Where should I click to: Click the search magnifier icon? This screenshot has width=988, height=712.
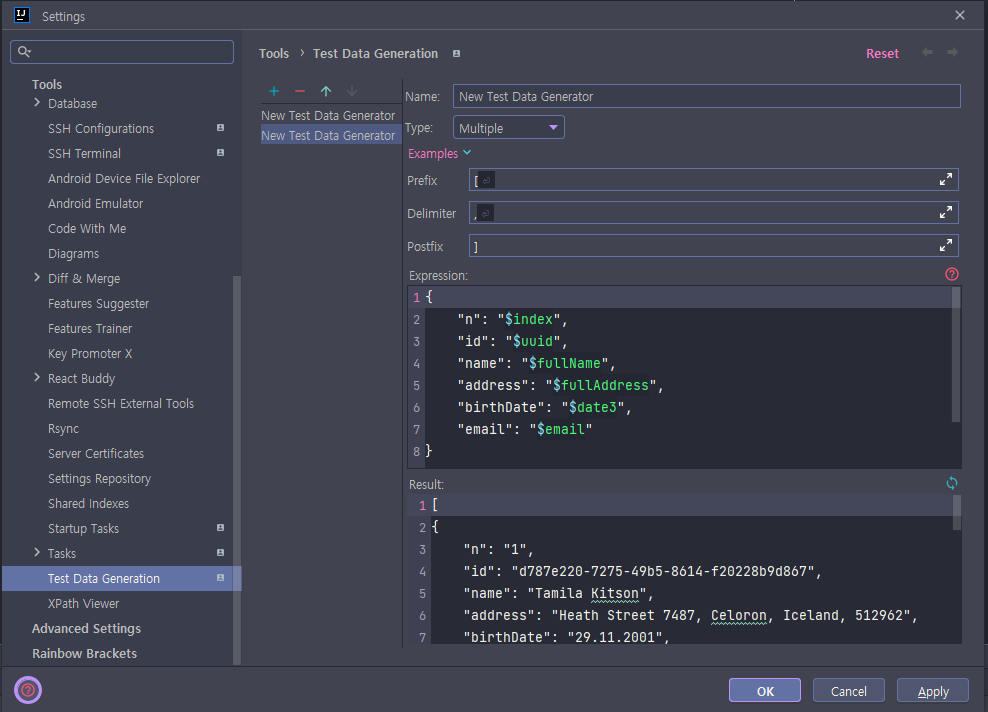point(24,52)
